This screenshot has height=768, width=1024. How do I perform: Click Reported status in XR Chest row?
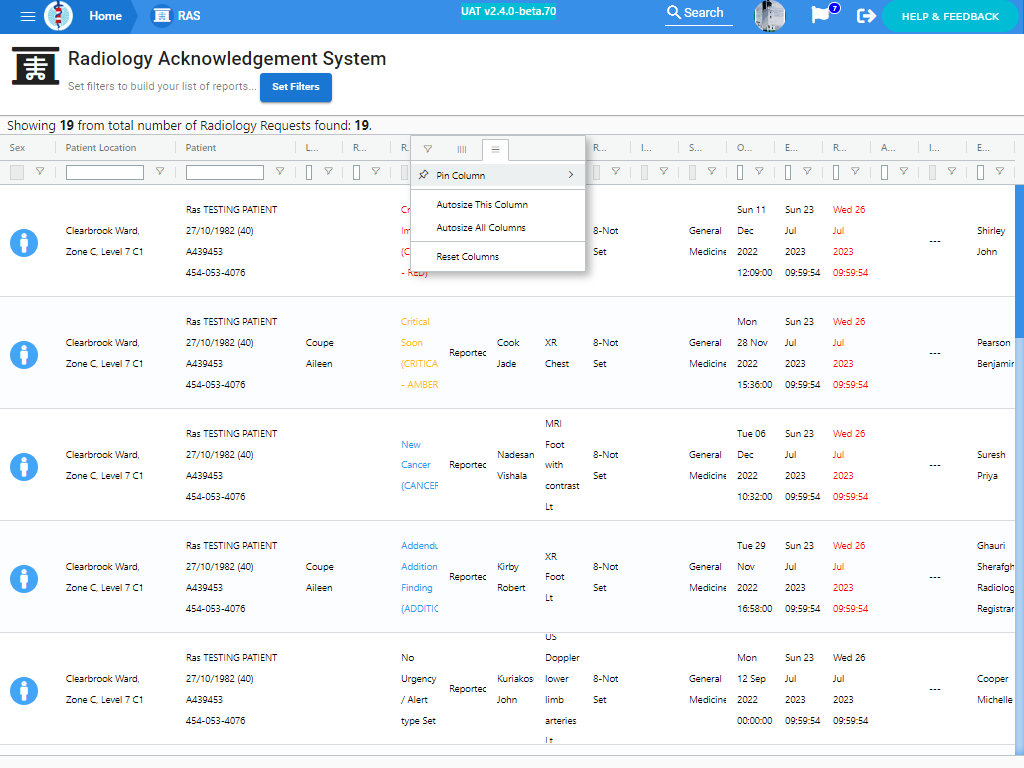[x=468, y=353]
